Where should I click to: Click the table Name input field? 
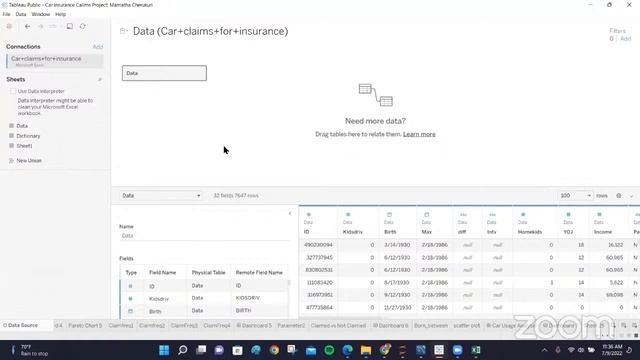pyautogui.click(x=204, y=236)
